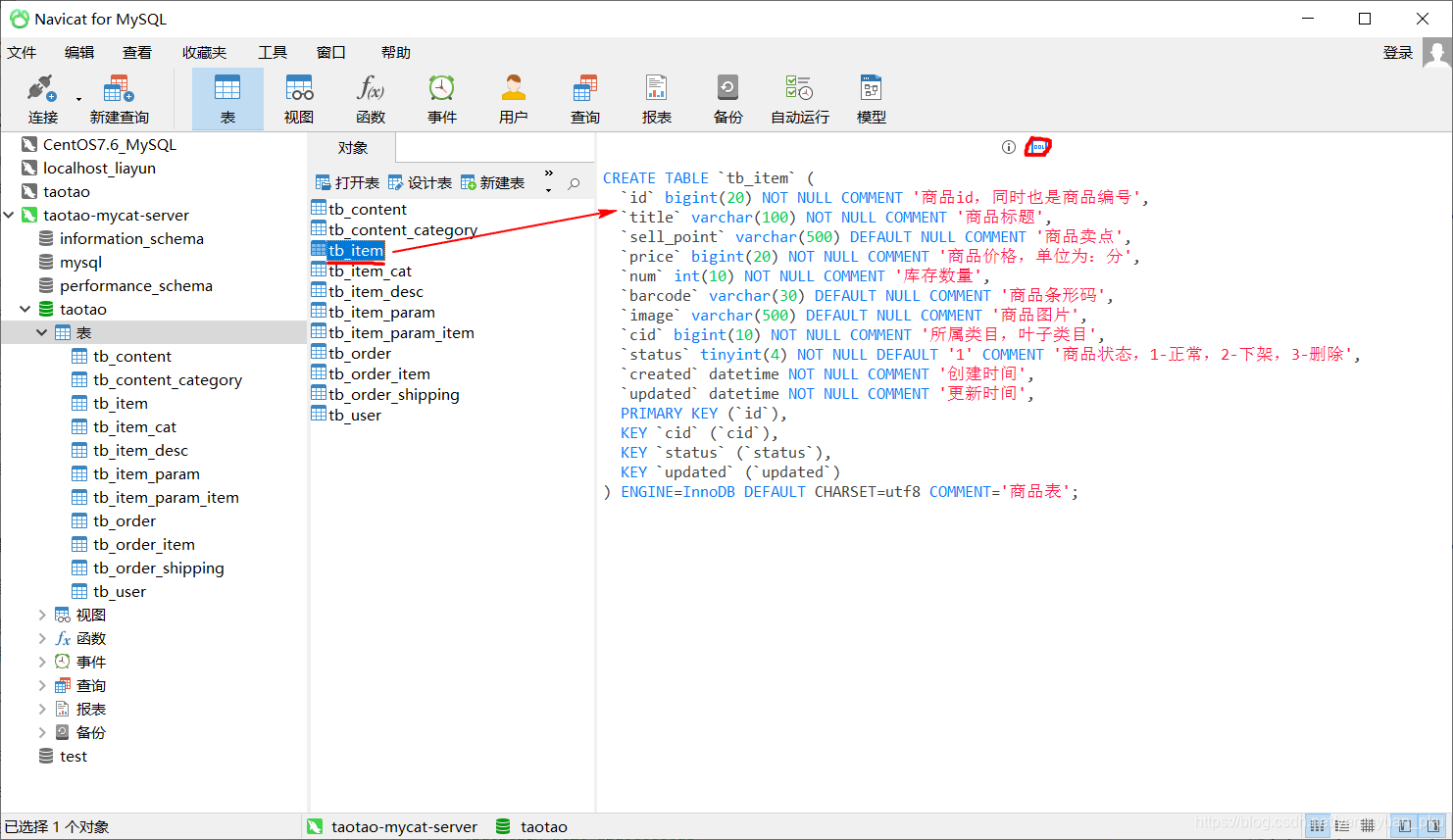Open the 自动运行 (Automation) toolbar icon

(x=800, y=99)
